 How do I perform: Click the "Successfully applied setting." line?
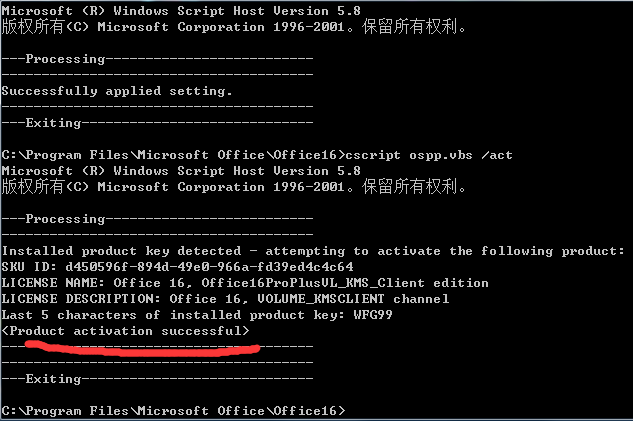click(117, 91)
